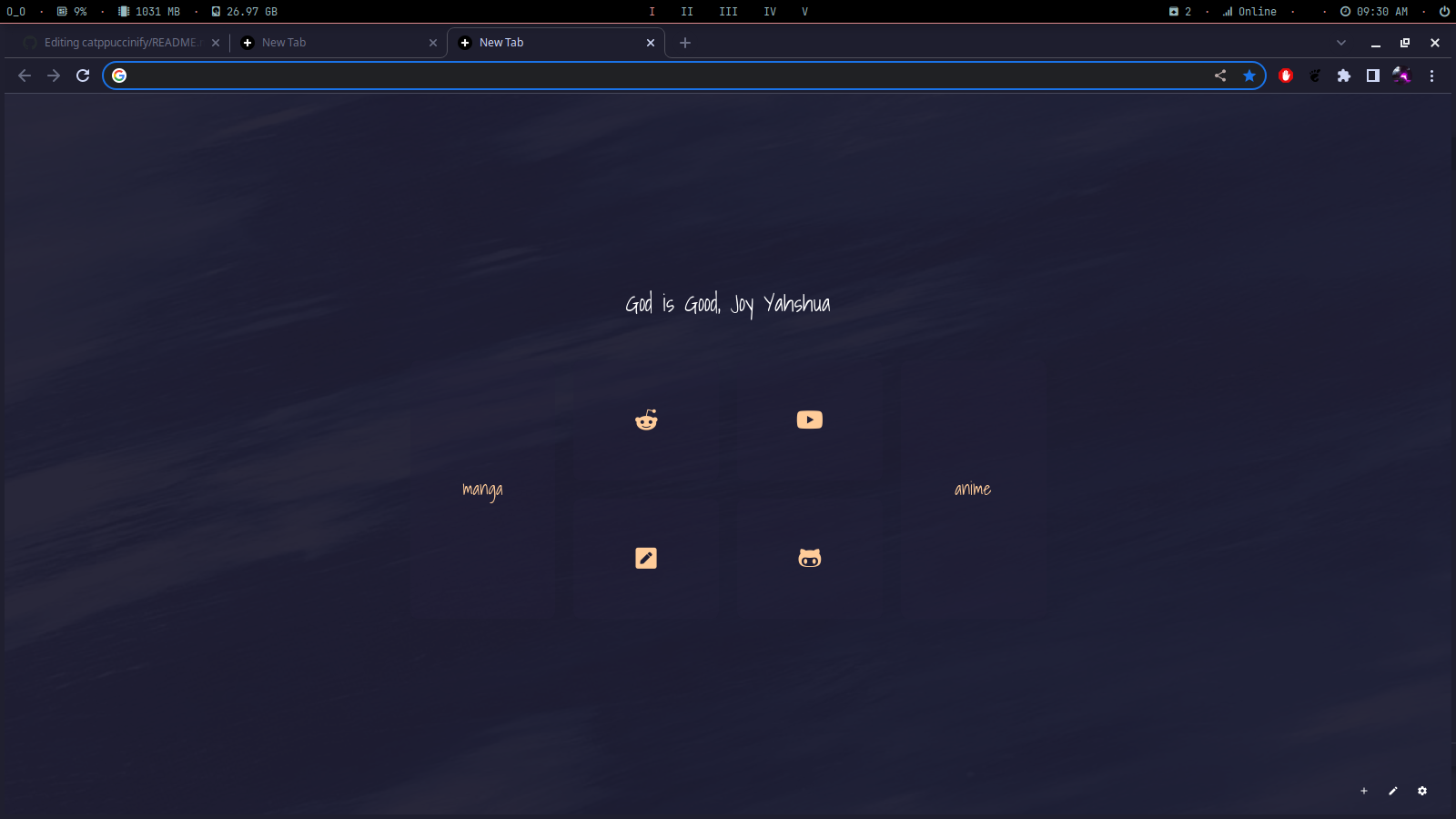Screen dimensions: 1456x819
Task: Open the GitHub shortcut
Action: coord(810,558)
